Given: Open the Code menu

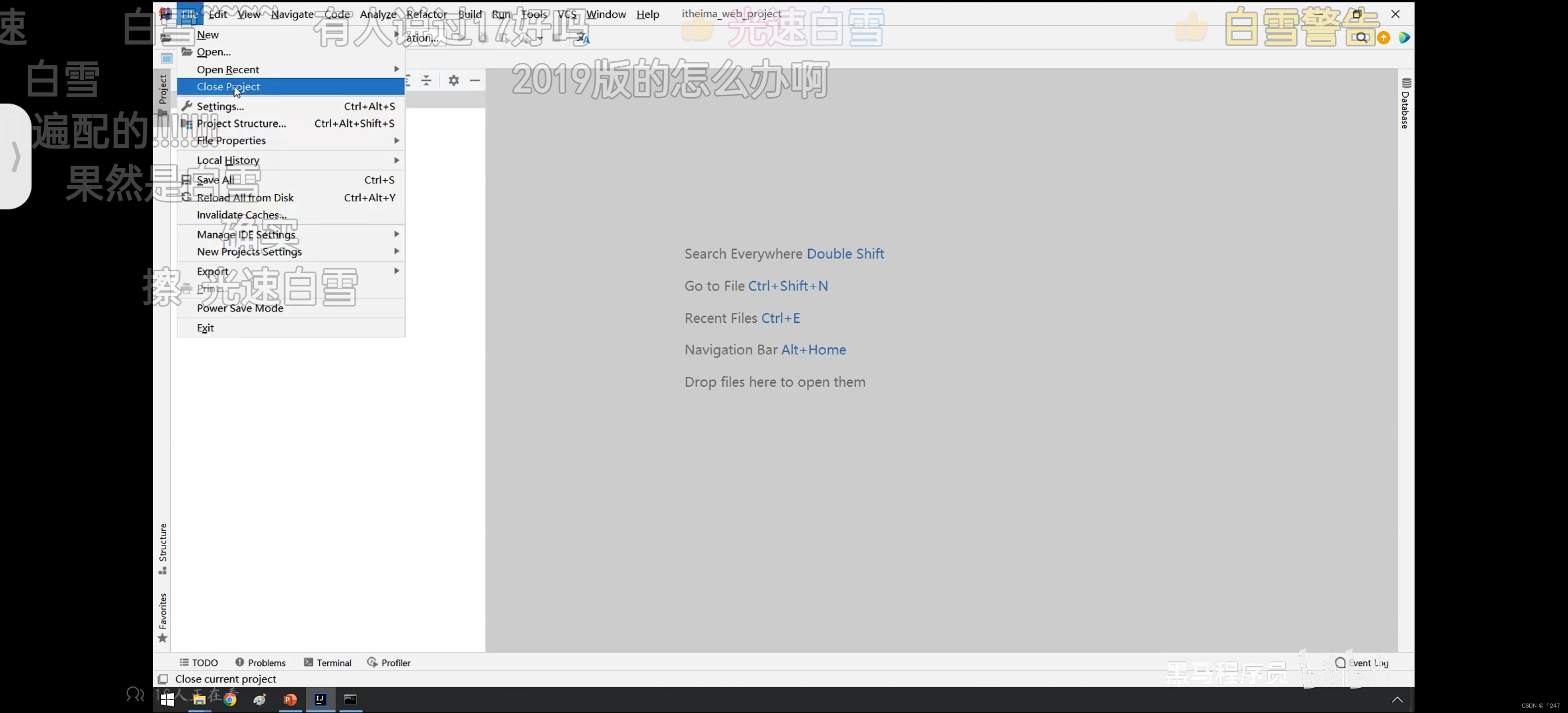Looking at the screenshot, I should click(337, 14).
